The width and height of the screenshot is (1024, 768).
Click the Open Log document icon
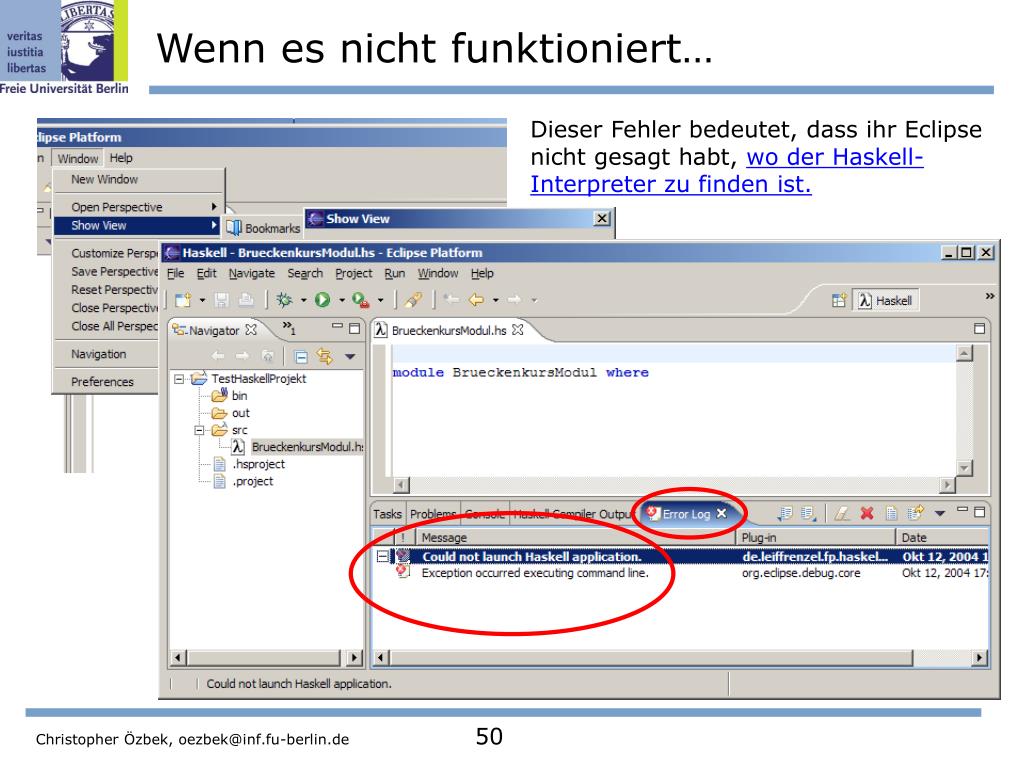tap(891, 514)
